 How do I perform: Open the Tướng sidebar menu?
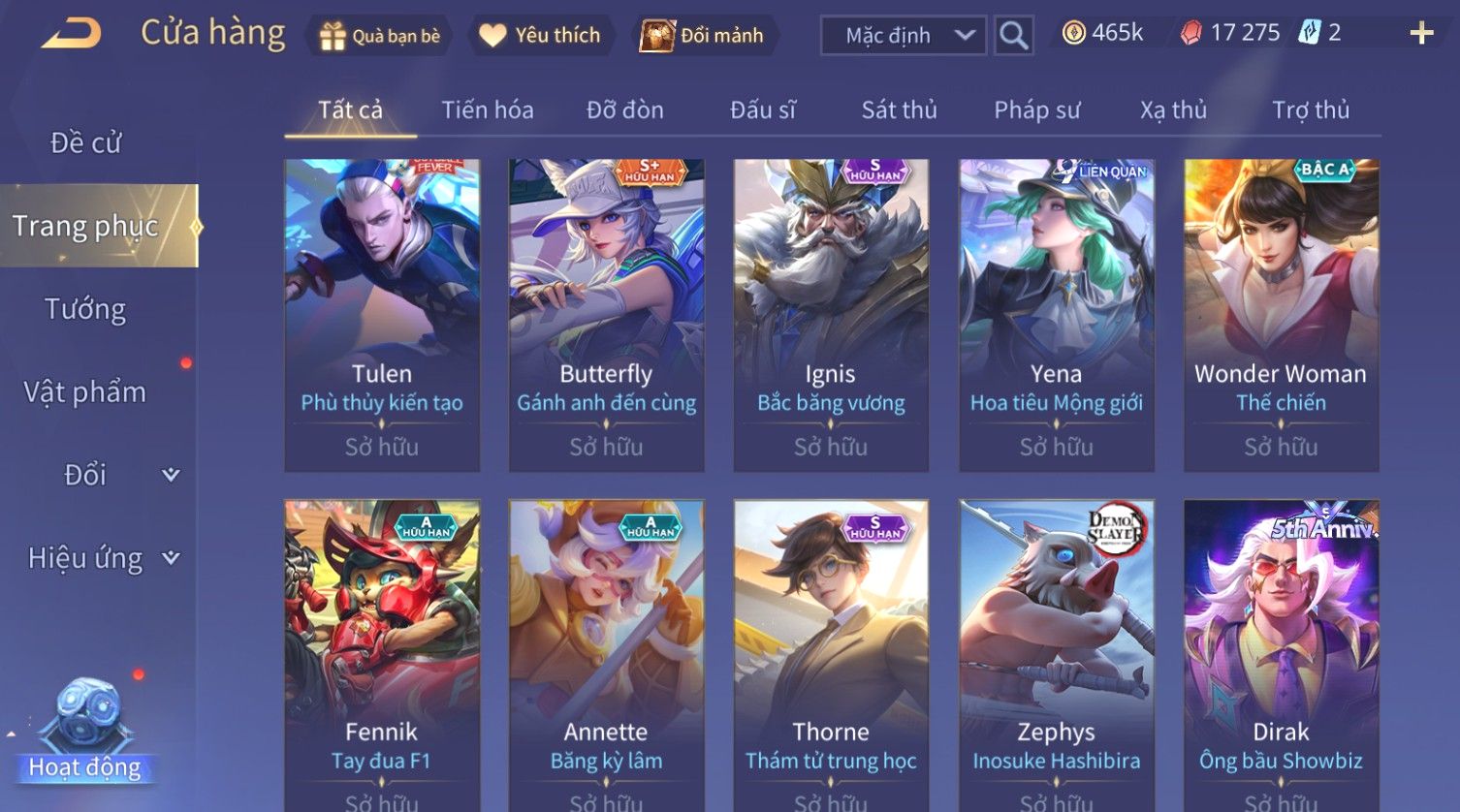(x=85, y=309)
